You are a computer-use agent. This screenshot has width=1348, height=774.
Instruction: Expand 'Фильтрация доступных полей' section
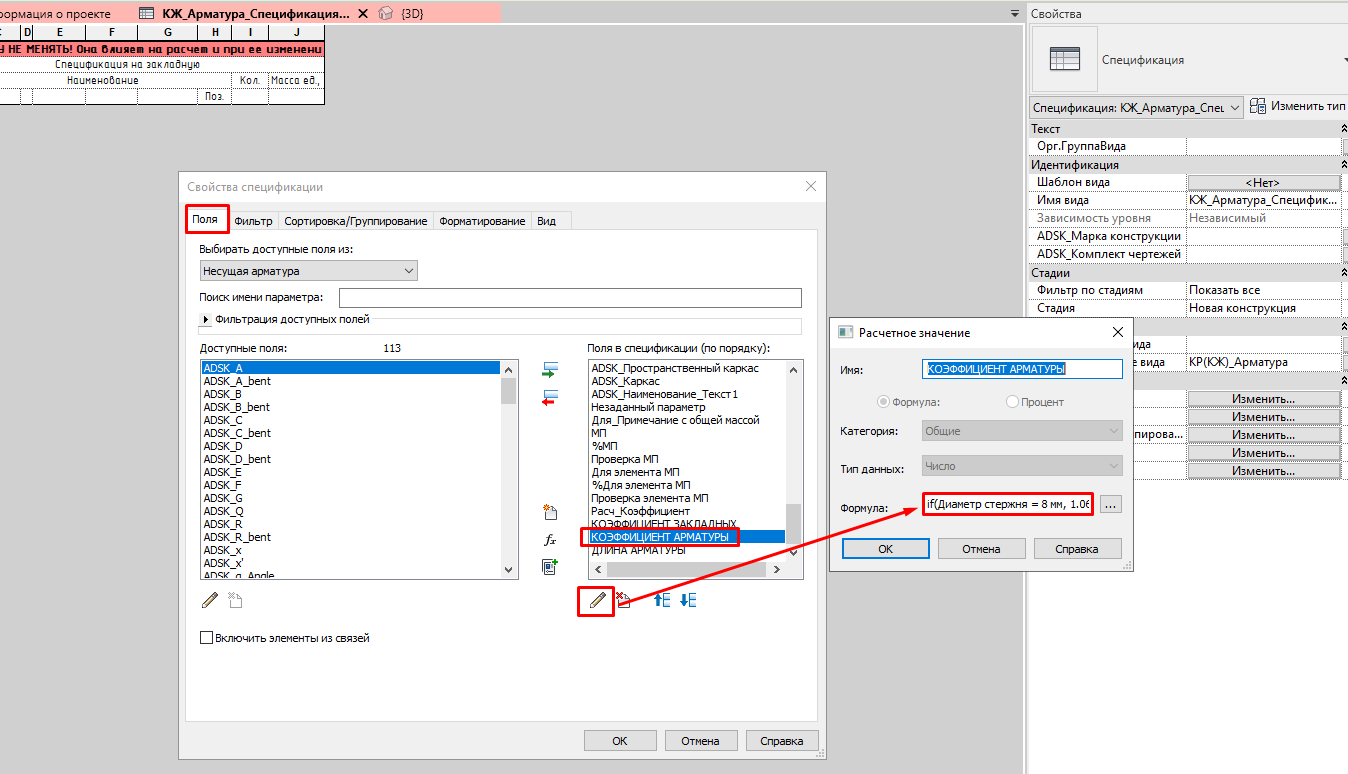[207, 320]
